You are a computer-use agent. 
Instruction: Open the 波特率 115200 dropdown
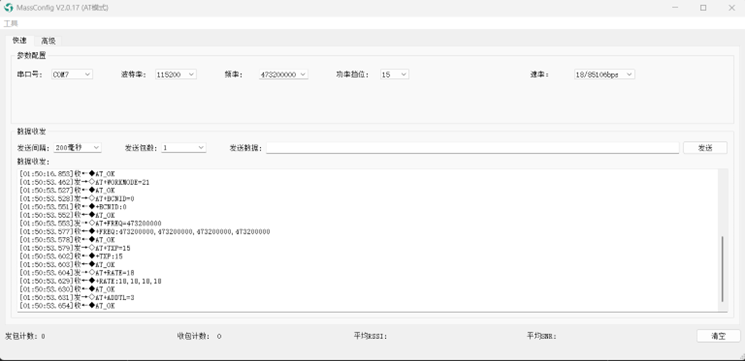click(x=176, y=75)
